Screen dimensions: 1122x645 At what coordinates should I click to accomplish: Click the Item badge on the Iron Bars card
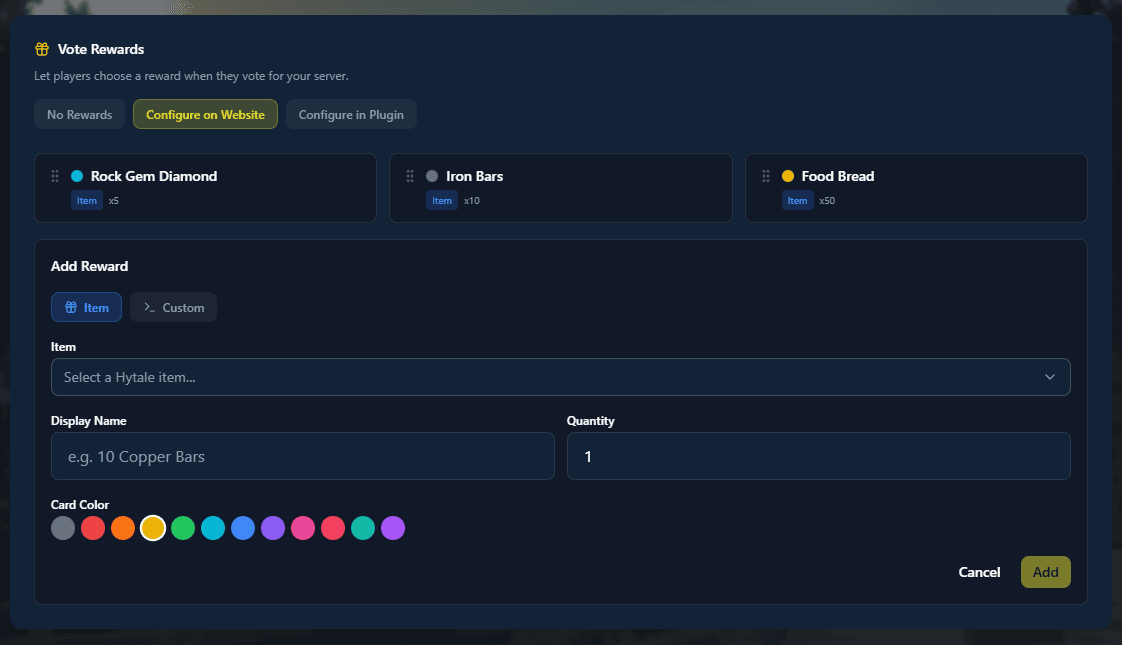[442, 200]
